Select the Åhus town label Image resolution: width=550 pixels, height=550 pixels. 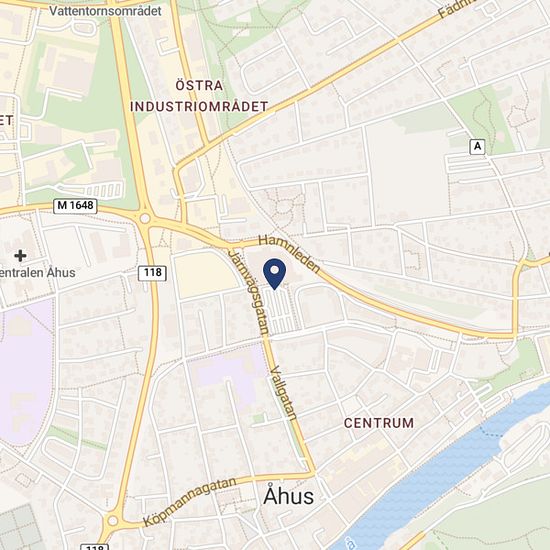click(288, 496)
